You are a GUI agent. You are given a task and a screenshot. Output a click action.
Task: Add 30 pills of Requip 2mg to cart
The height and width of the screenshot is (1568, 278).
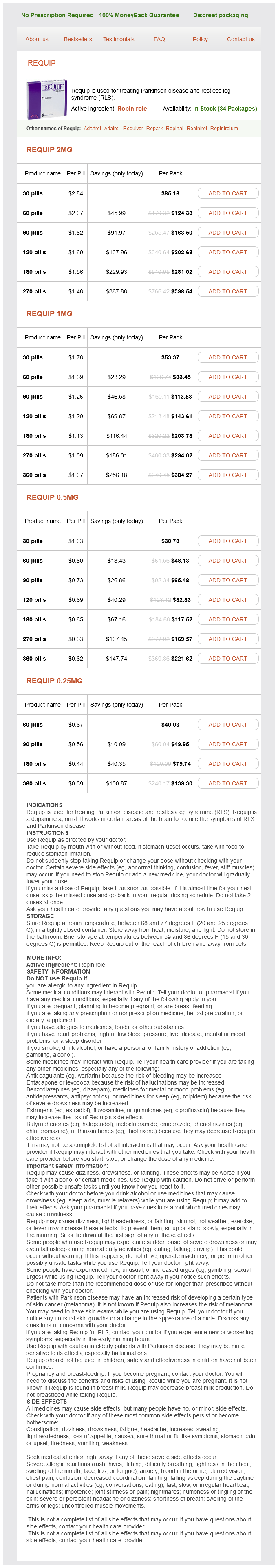tap(227, 193)
